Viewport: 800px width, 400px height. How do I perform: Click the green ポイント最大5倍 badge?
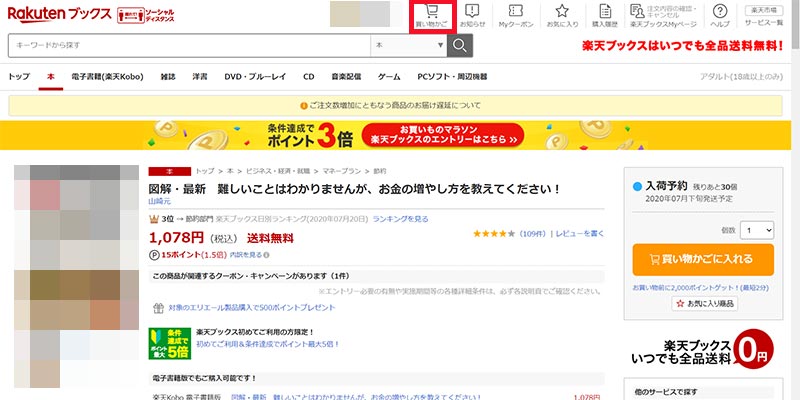(x=169, y=343)
